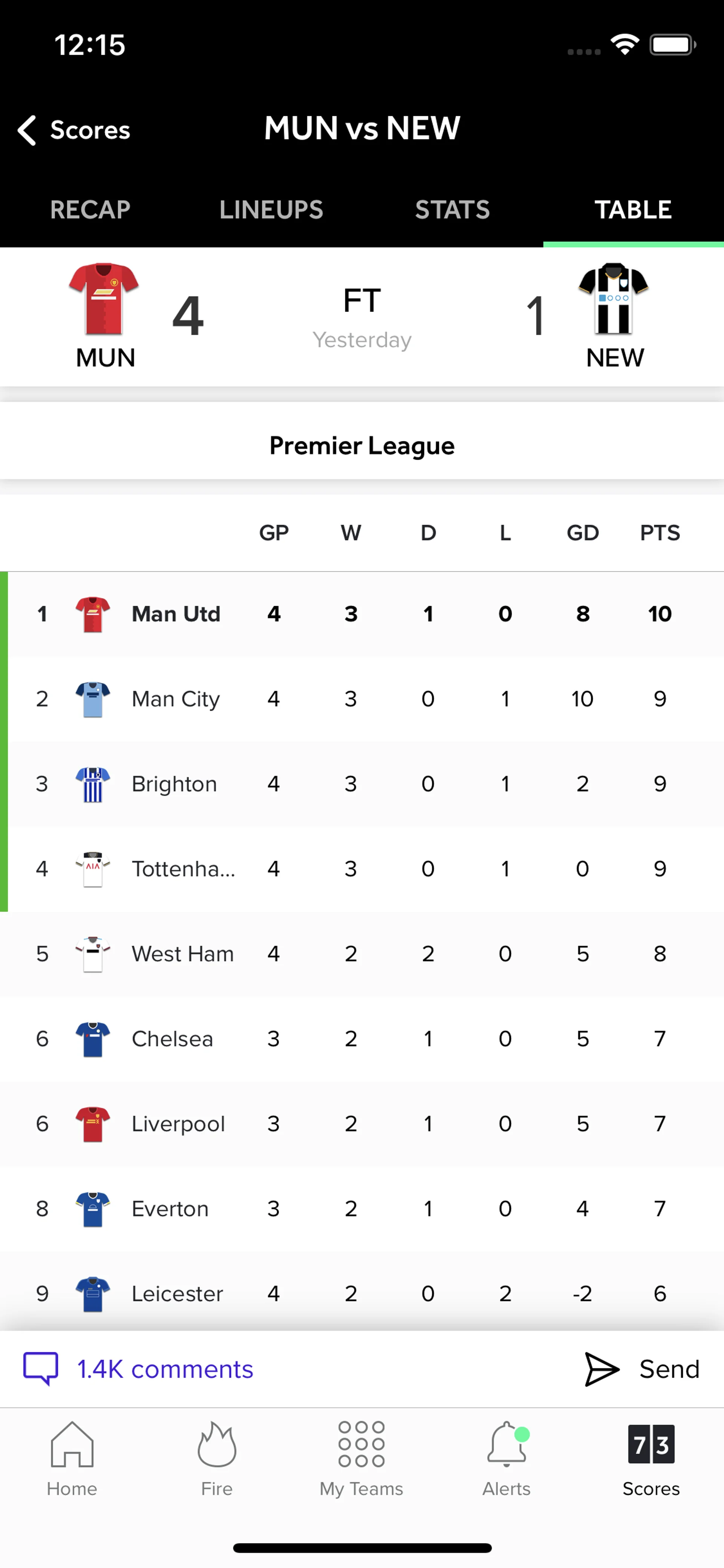Open the Alerts bell icon
Screen dimensions: 724x1568
tap(506, 1444)
